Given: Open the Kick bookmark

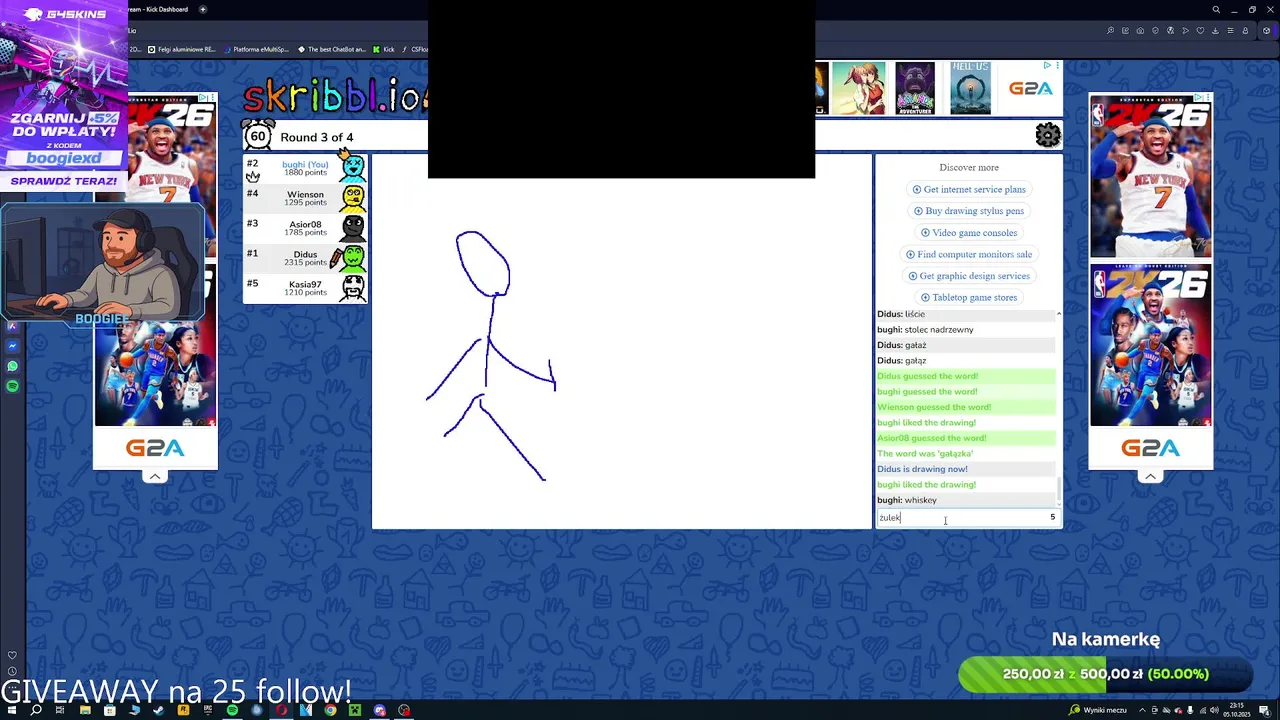Looking at the screenshot, I should 384,49.
